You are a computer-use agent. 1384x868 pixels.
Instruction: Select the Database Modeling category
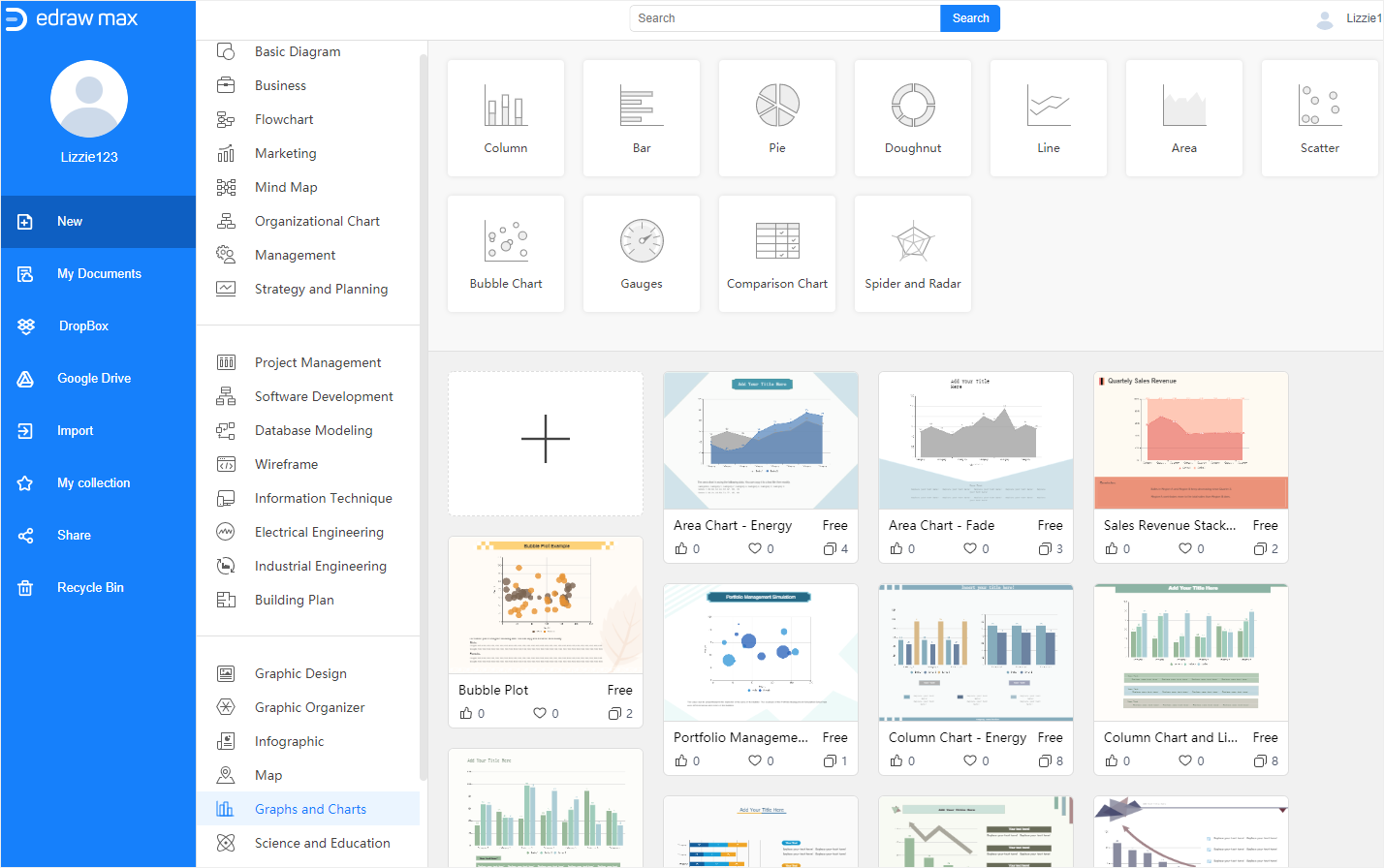(x=308, y=430)
